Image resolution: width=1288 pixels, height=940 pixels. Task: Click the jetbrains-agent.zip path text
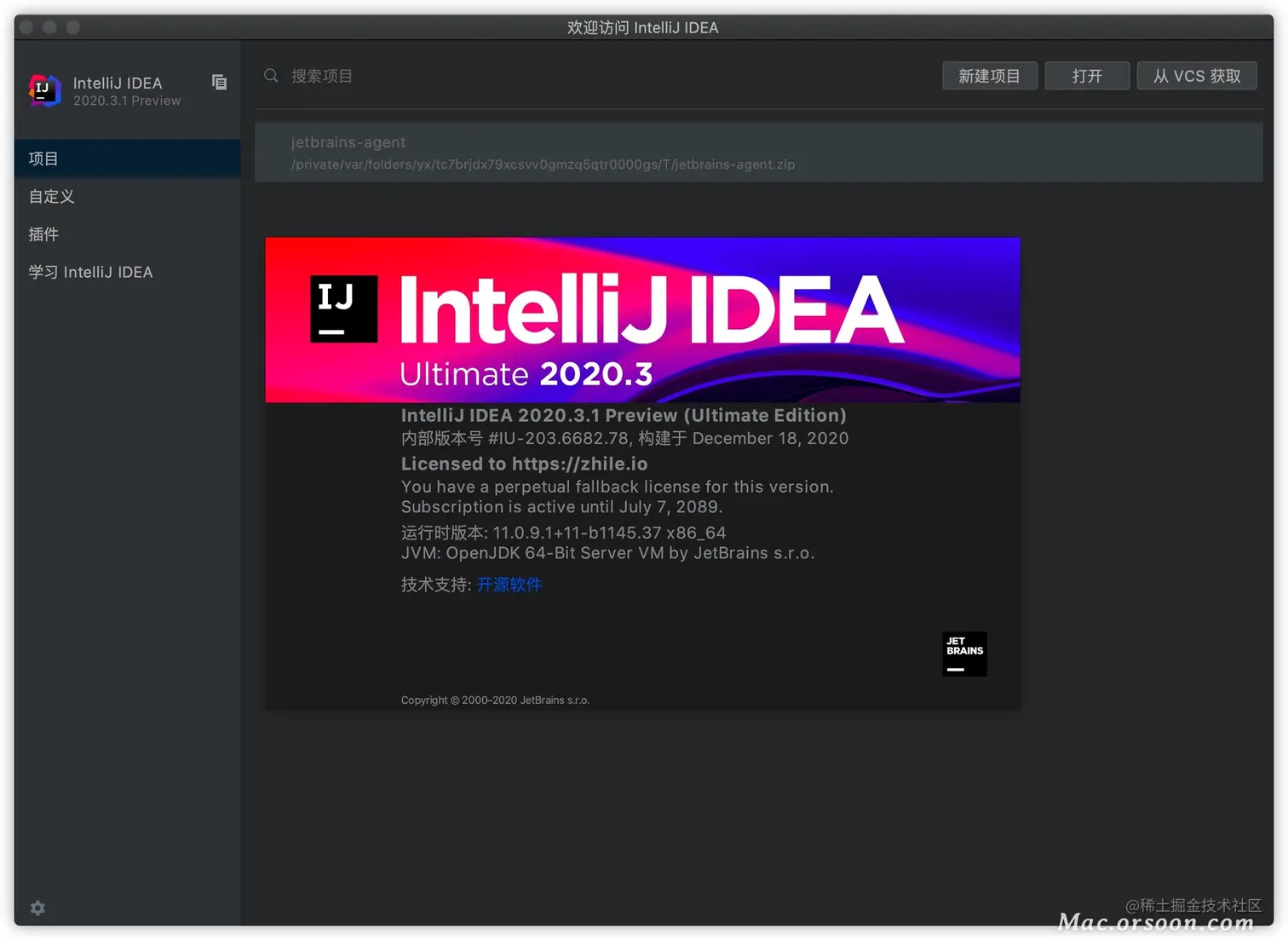tap(543, 164)
